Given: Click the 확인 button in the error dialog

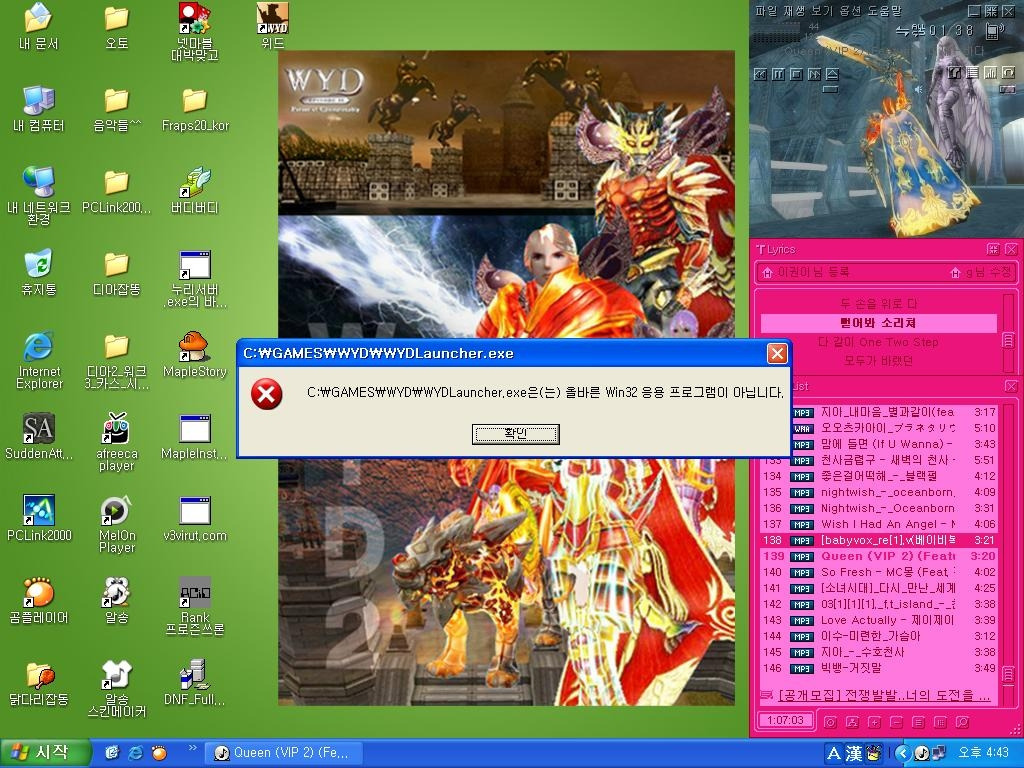Looking at the screenshot, I should (x=515, y=434).
